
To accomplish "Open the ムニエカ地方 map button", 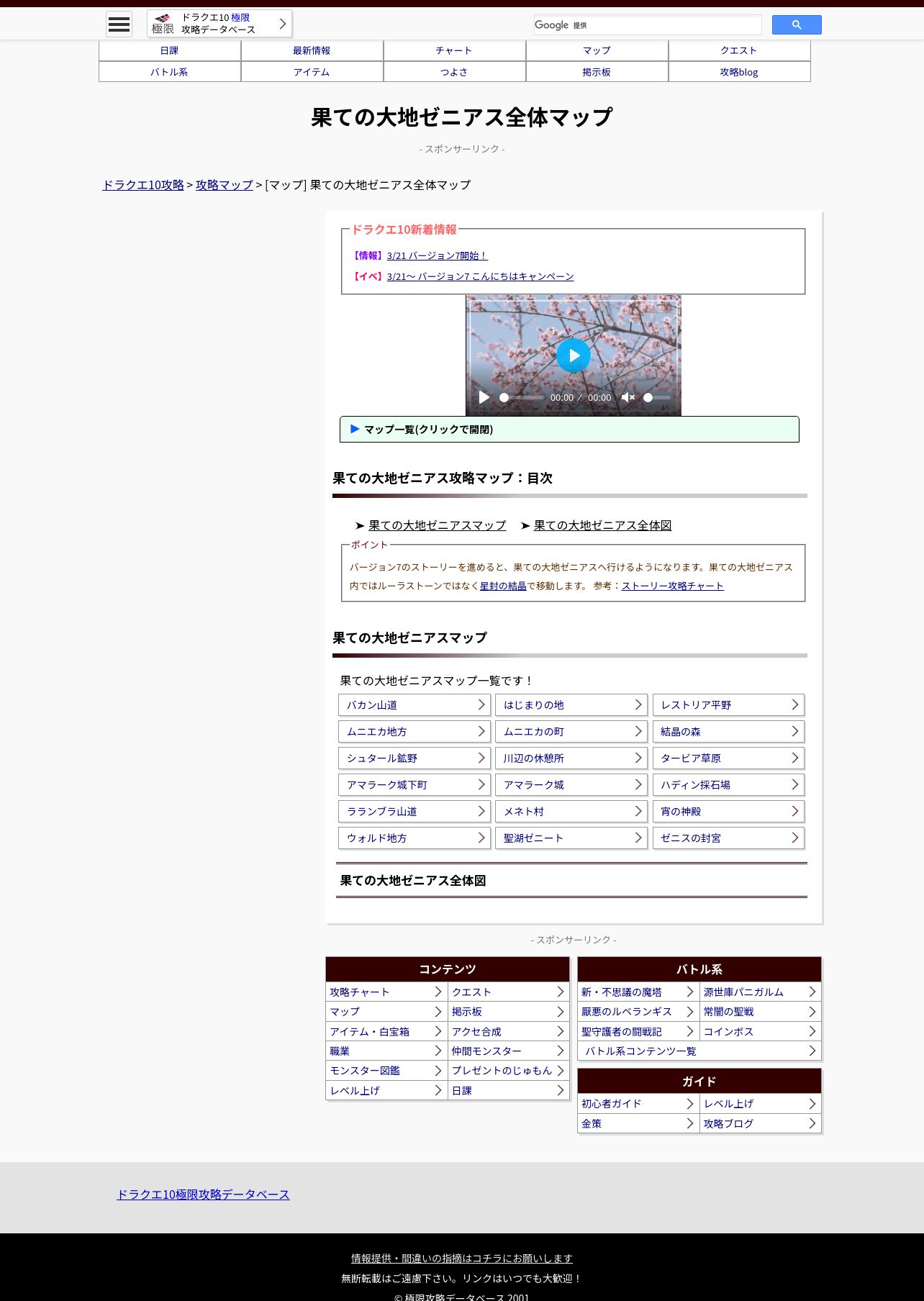I will click(x=415, y=732).
